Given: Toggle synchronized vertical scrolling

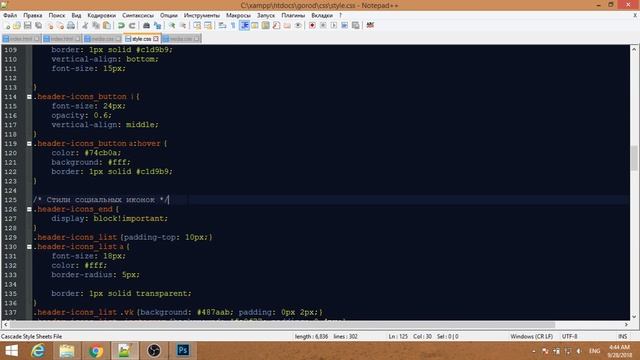Looking at the screenshot, I should pos(197,25).
